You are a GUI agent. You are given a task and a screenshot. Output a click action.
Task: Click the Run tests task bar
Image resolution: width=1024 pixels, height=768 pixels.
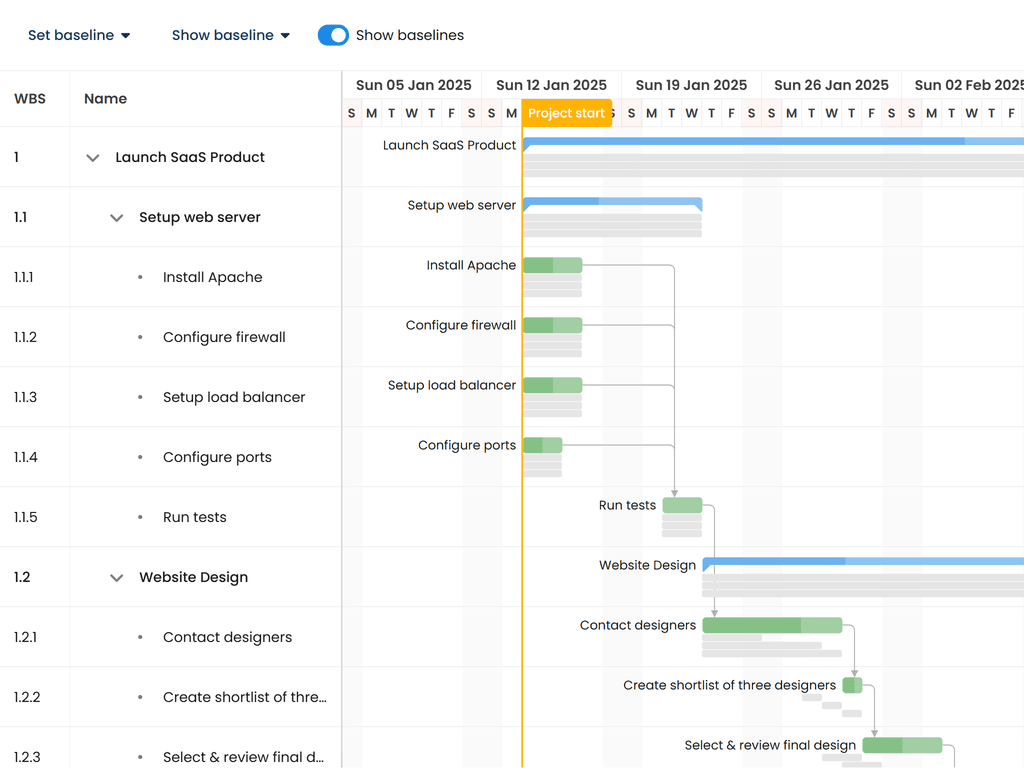pos(682,505)
